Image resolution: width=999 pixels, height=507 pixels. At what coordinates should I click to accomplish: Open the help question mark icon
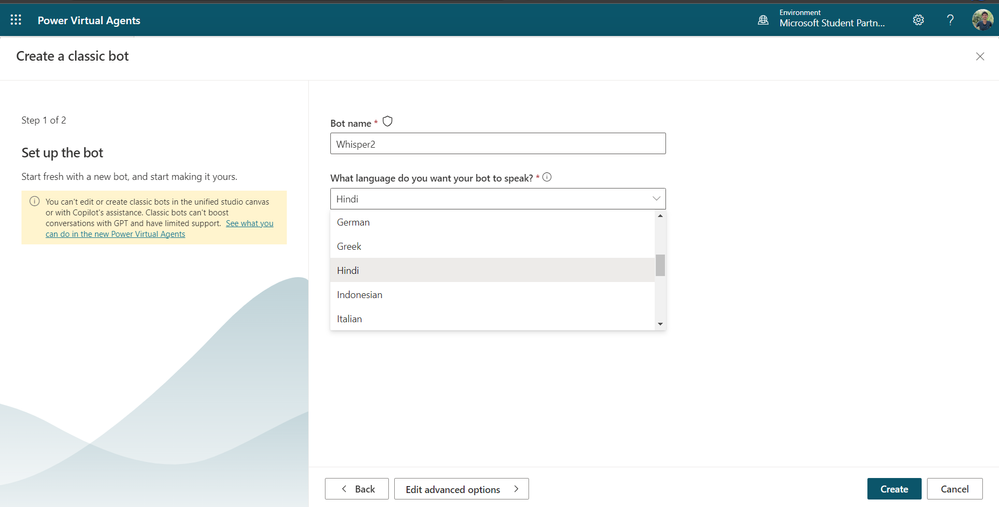[x=950, y=20]
